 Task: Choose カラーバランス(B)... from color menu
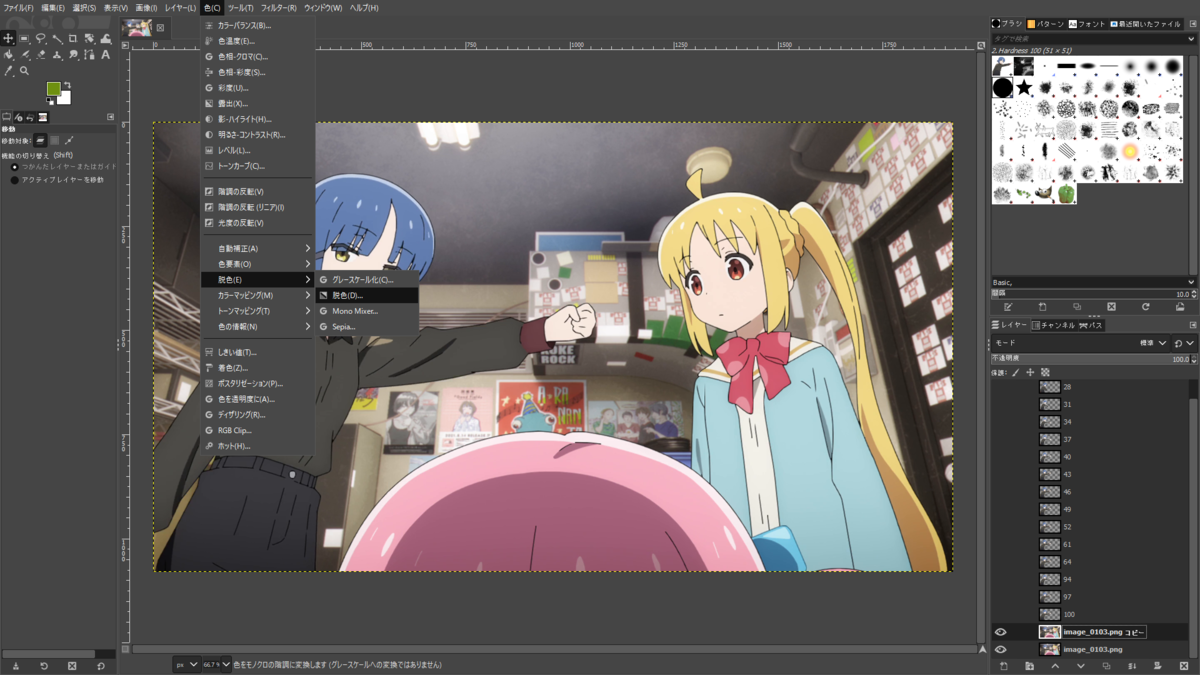(258, 25)
